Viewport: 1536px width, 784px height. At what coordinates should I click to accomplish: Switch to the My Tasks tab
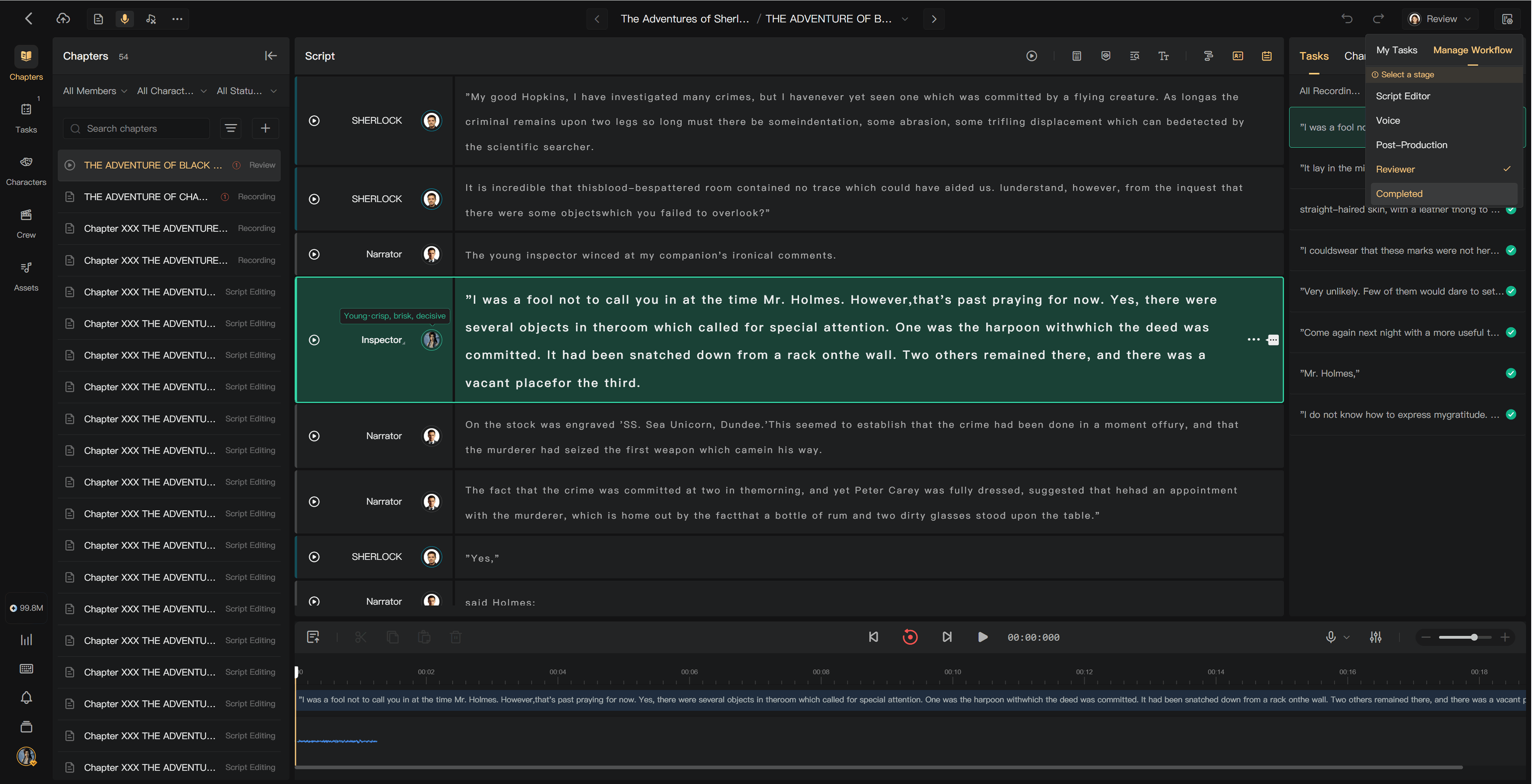[x=1396, y=50]
